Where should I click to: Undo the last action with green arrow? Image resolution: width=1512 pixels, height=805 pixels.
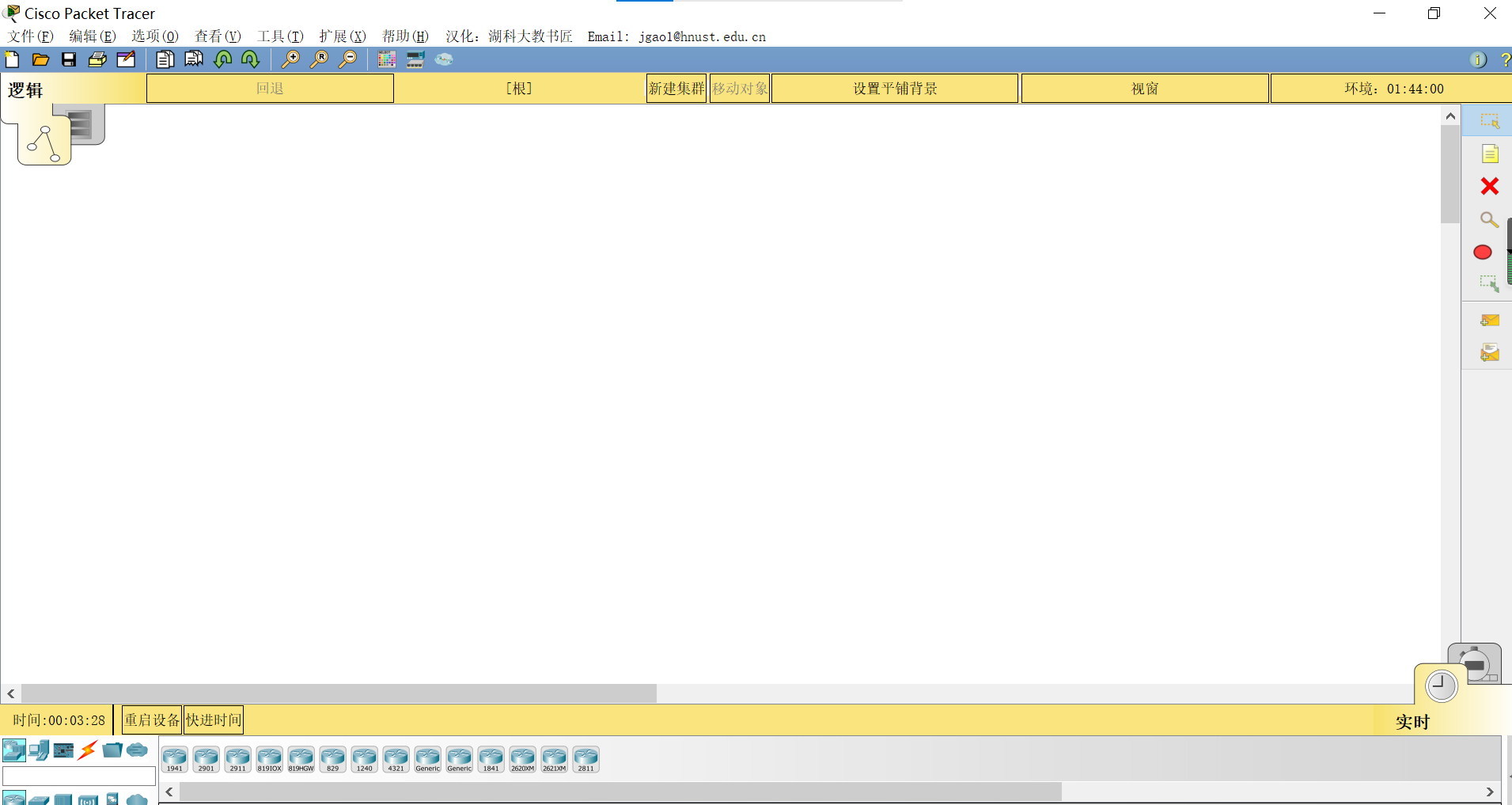pos(223,59)
